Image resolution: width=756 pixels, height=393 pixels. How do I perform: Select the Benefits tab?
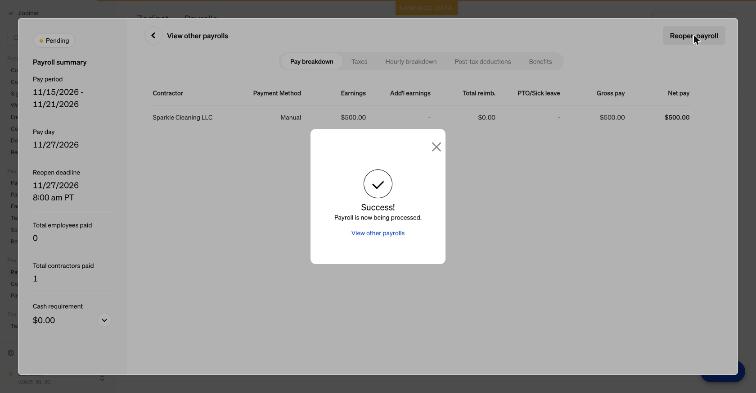[540, 62]
